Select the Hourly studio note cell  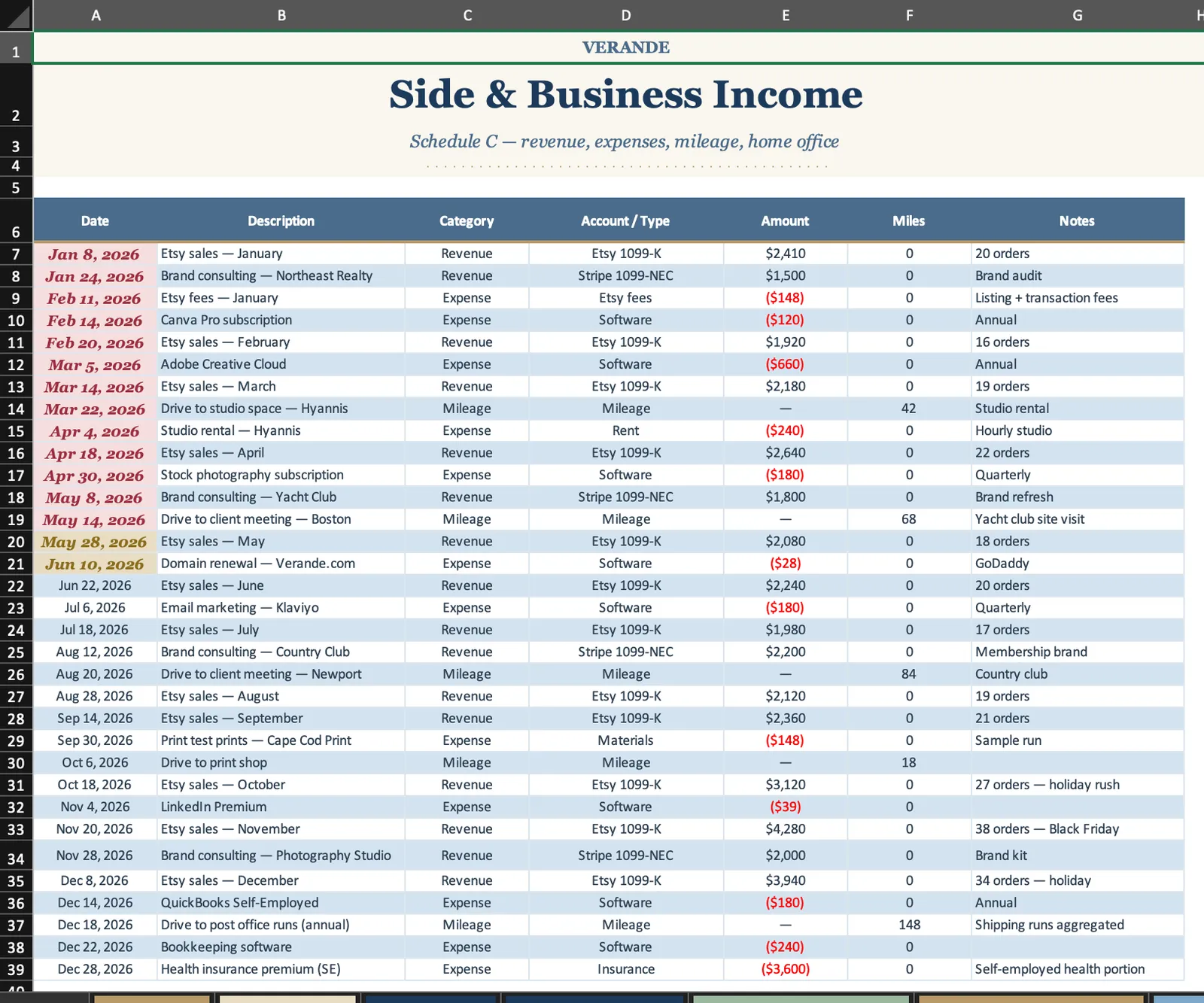(x=1078, y=431)
